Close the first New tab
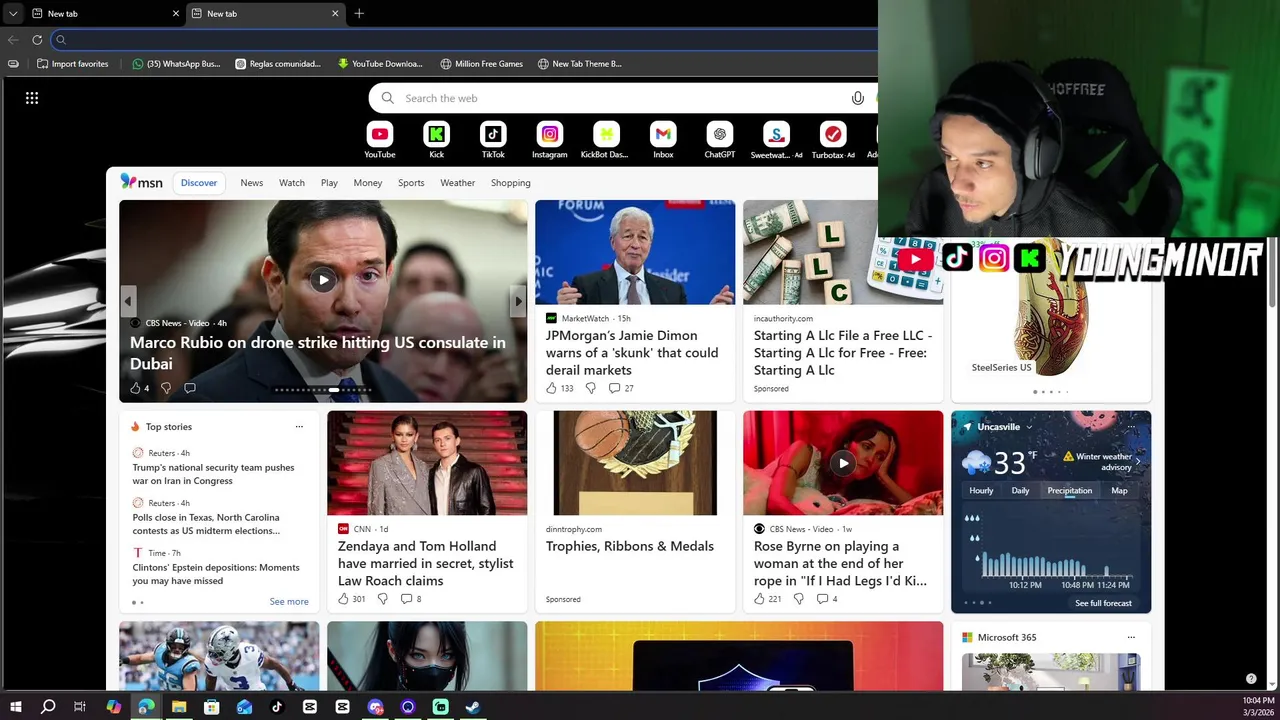The image size is (1280, 720). (176, 13)
